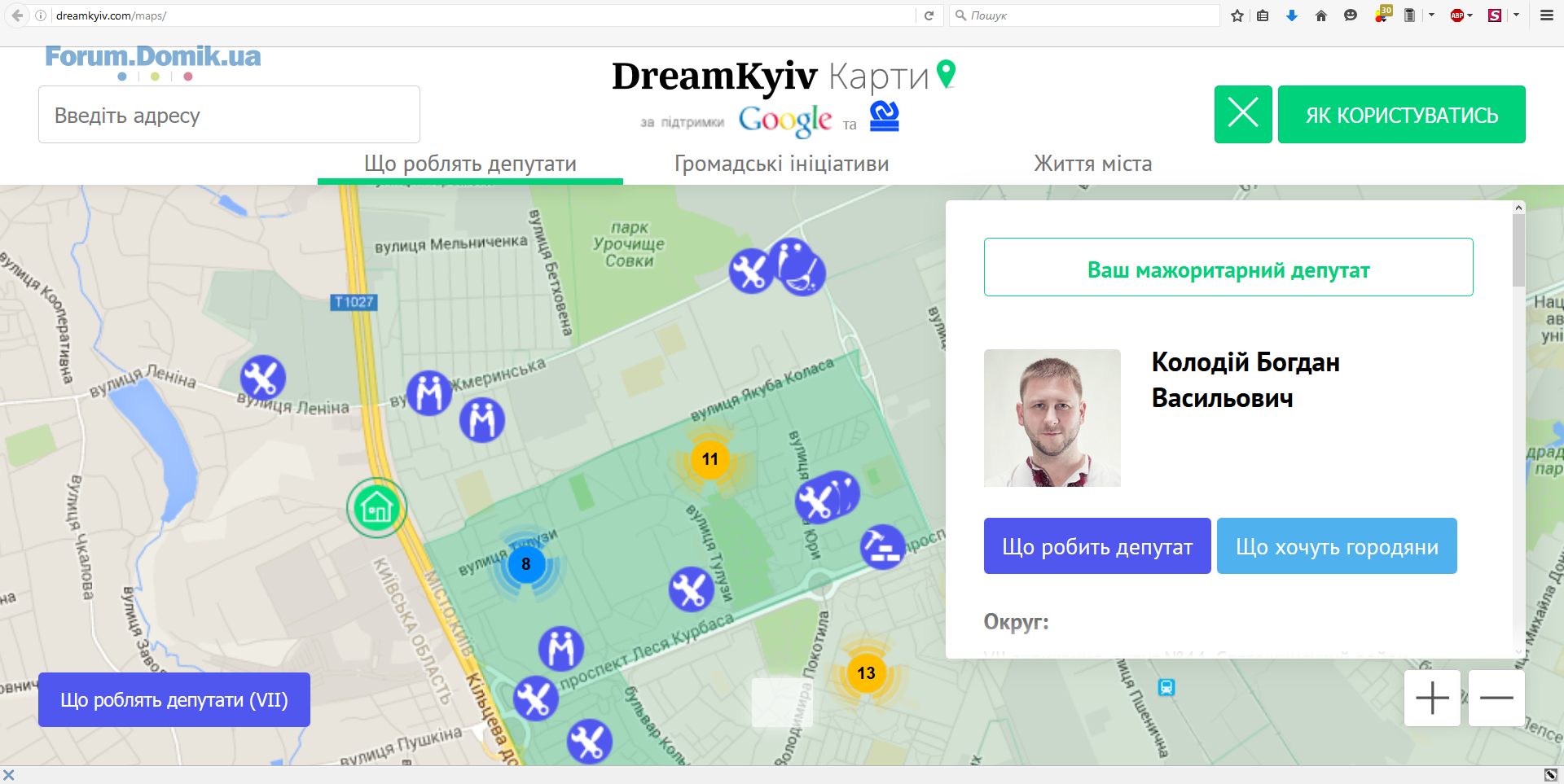Click the wrench marker on вулиця Тулузи
Image resolution: width=1564 pixels, height=784 pixels.
(x=691, y=589)
